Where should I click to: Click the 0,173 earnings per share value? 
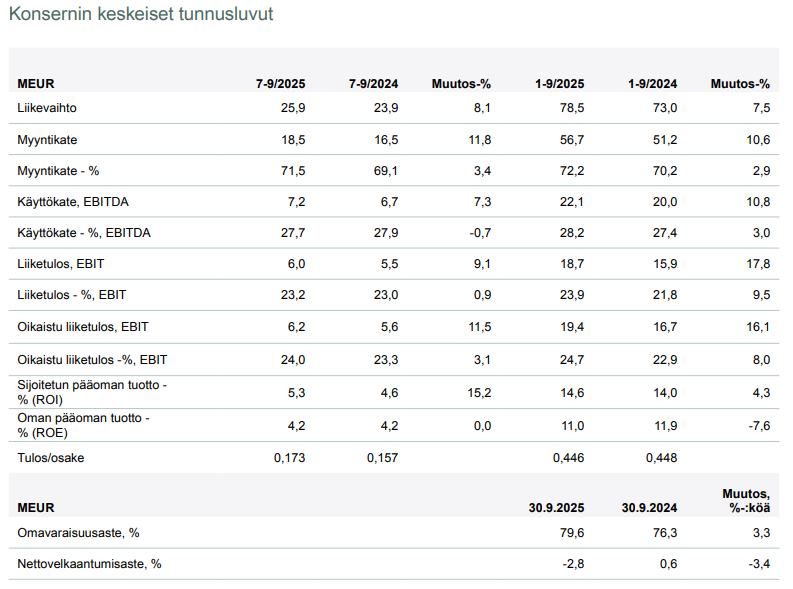pyautogui.click(x=289, y=458)
